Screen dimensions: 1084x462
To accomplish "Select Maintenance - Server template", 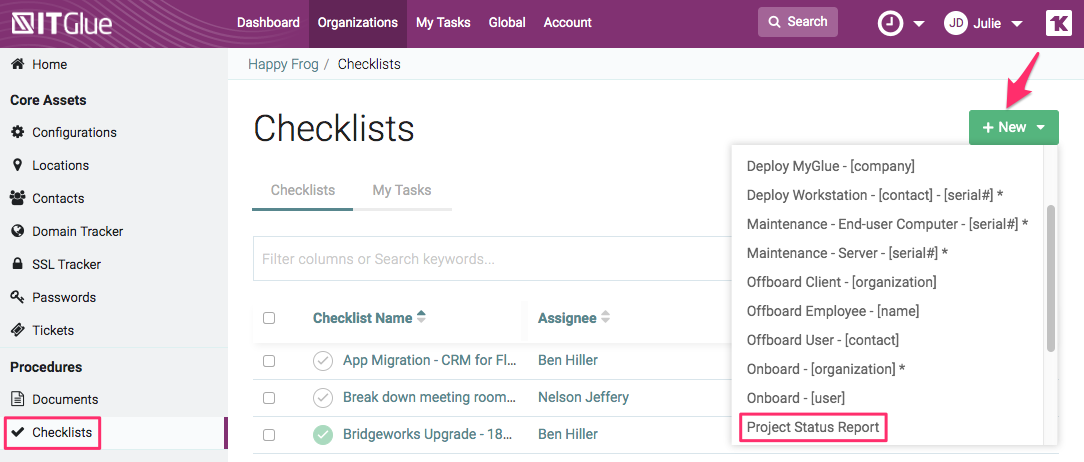I will (847, 253).
